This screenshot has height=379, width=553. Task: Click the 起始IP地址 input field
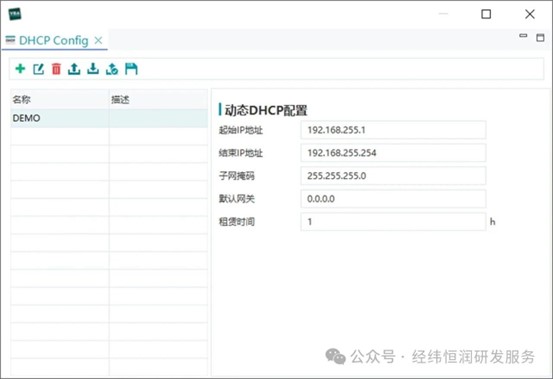point(393,130)
